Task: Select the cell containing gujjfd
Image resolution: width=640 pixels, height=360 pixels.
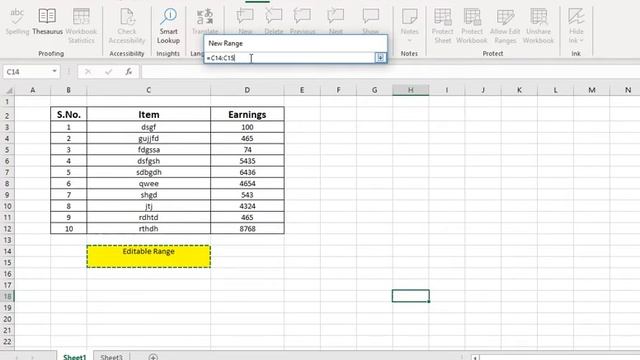Action: [x=149, y=138]
